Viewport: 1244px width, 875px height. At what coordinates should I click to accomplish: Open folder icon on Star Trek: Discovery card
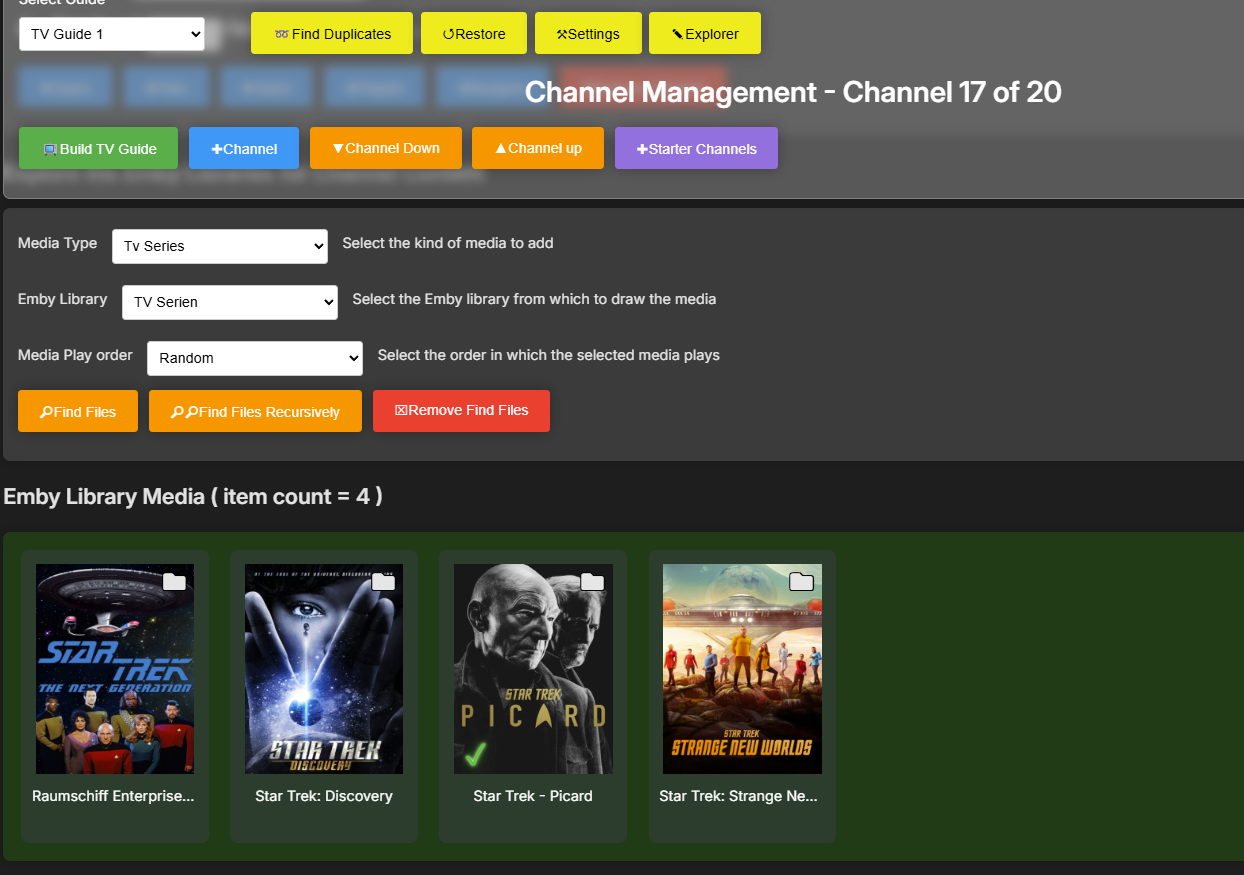click(383, 582)
